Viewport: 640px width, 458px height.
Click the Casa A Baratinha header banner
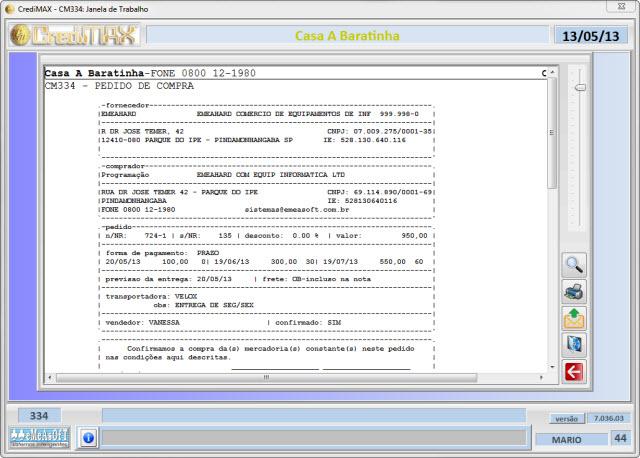pyautogui.click(x=347, y=36)
